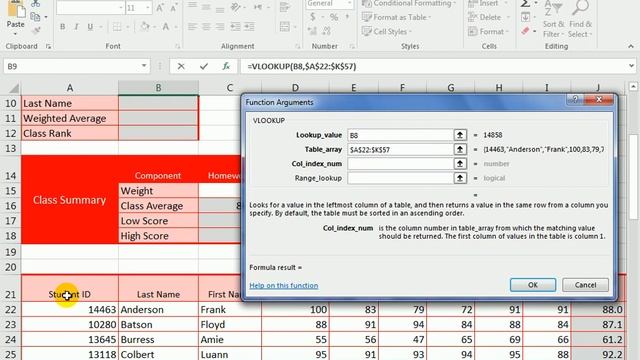Click the Percent Style icon
This screenshot has width=640, height=360.
click(334, 17)
